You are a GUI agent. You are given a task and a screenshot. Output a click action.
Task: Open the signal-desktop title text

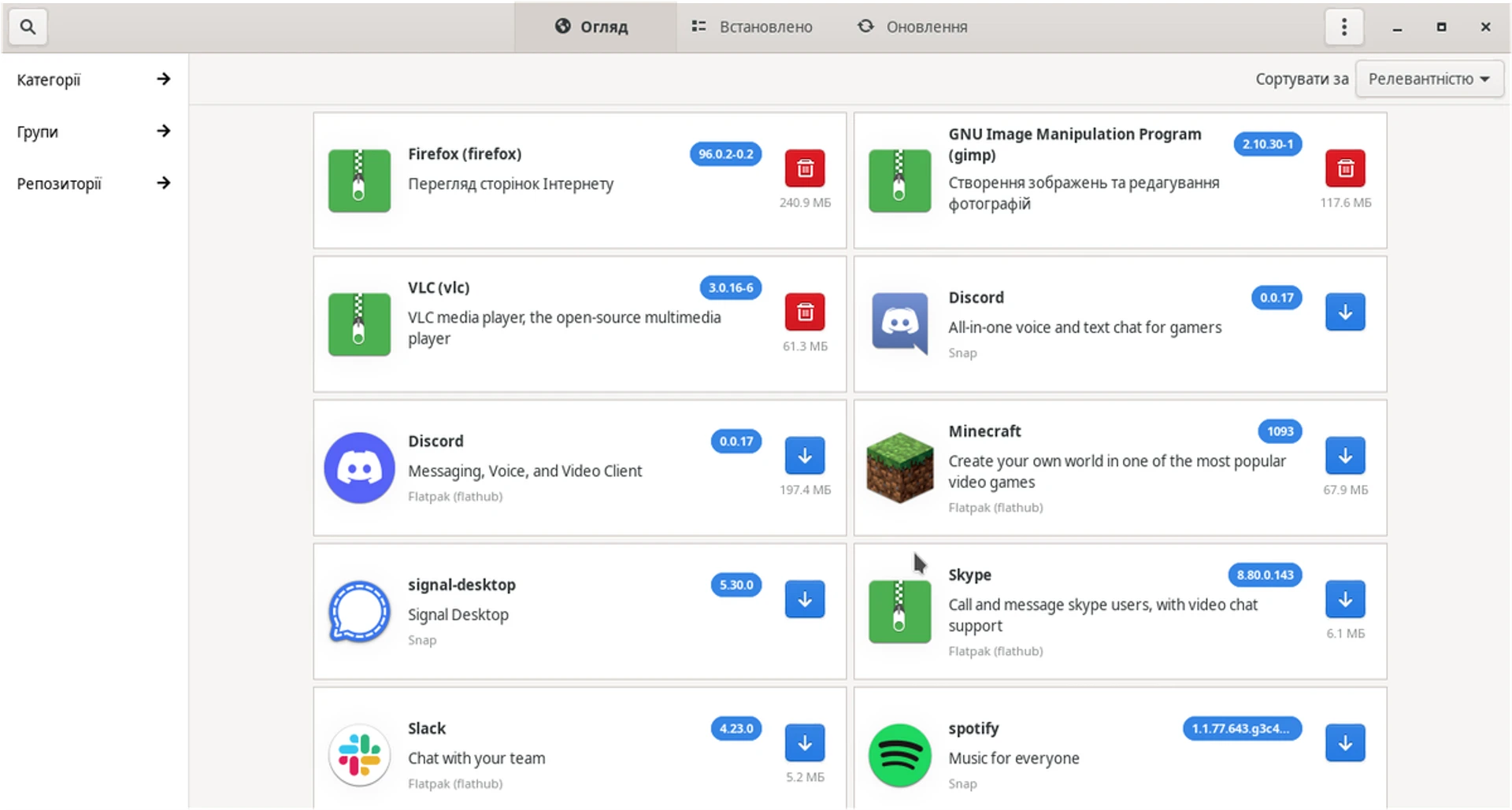coord(461,585)
